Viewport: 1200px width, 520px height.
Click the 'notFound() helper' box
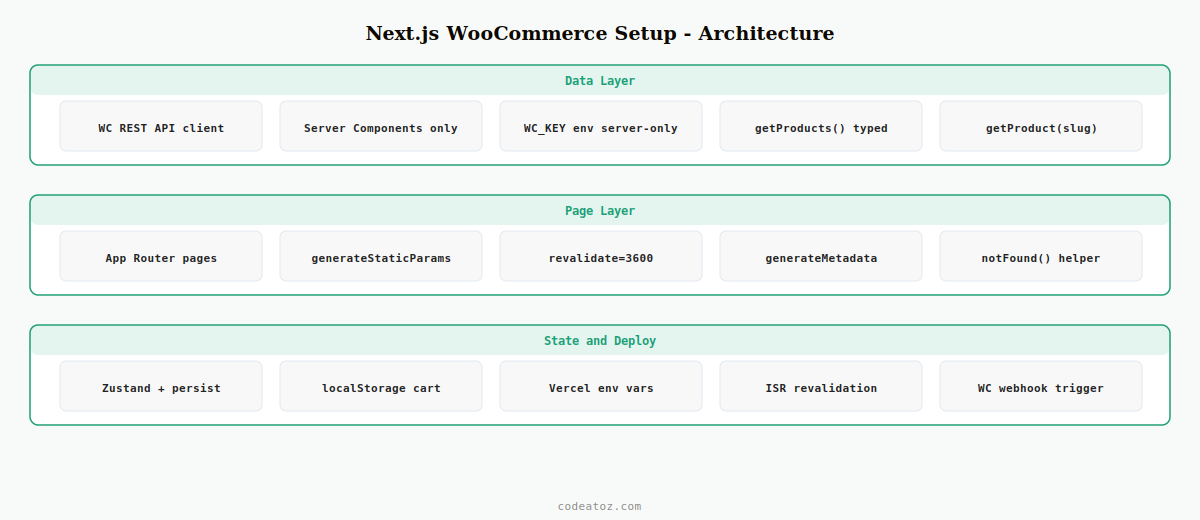coord(1041,256)
